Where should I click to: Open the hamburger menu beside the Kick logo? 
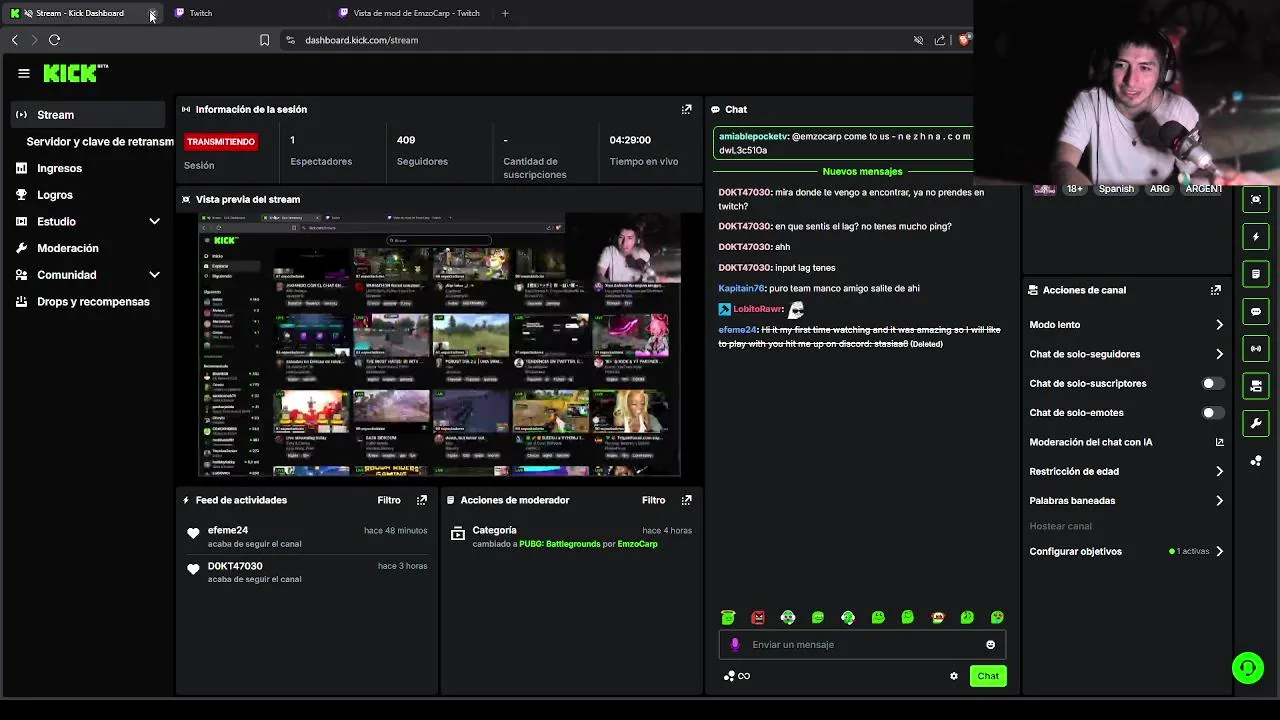24,73
